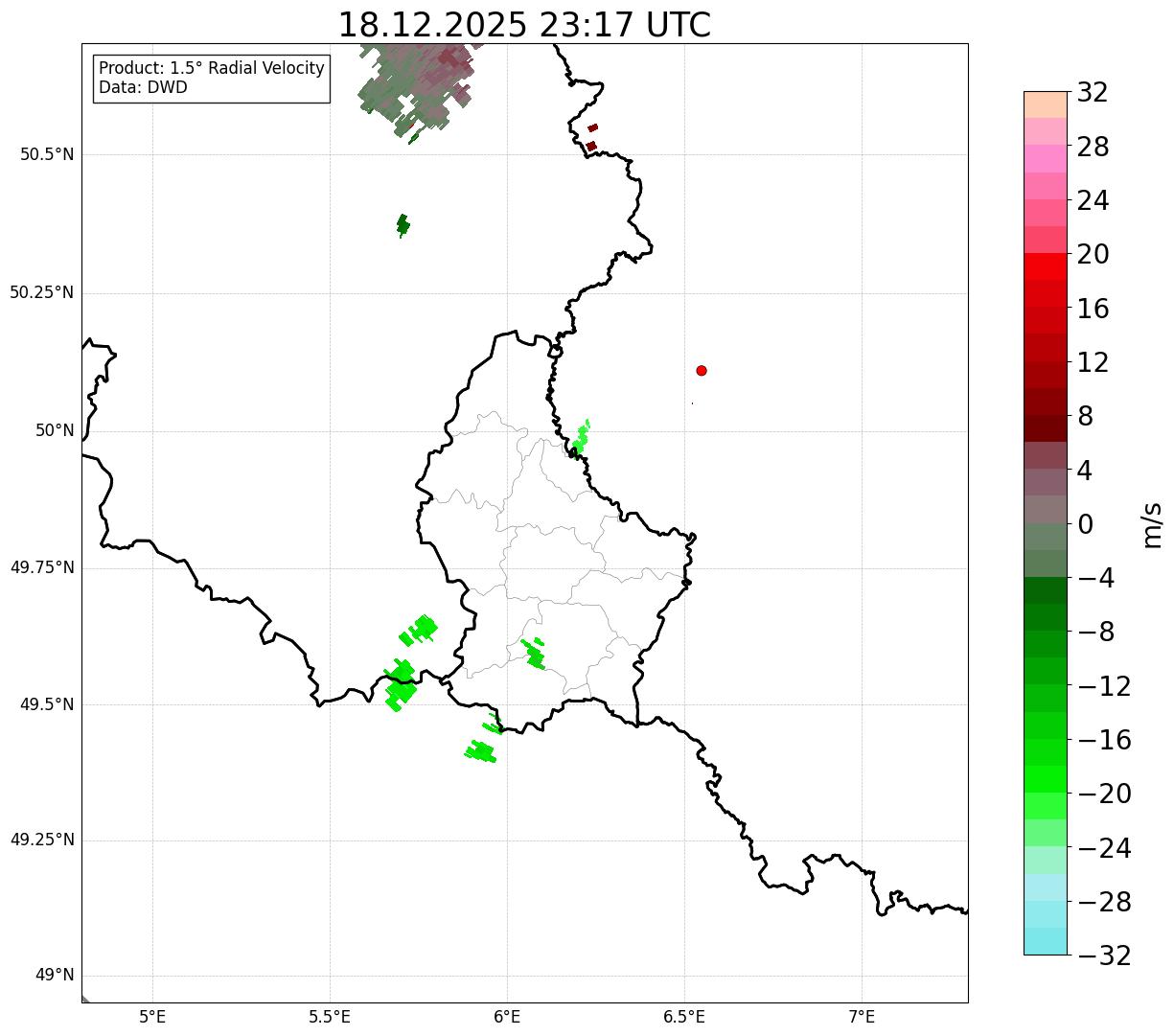
Task: Click the 32 colorbar tick label
Action: [x=1093, y=93]
